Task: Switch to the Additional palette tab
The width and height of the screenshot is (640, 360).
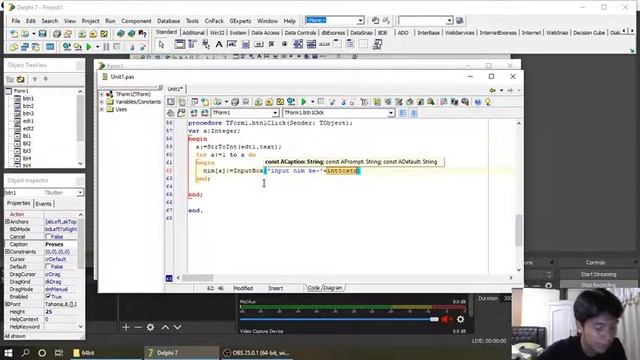Action: coord(193,33)
